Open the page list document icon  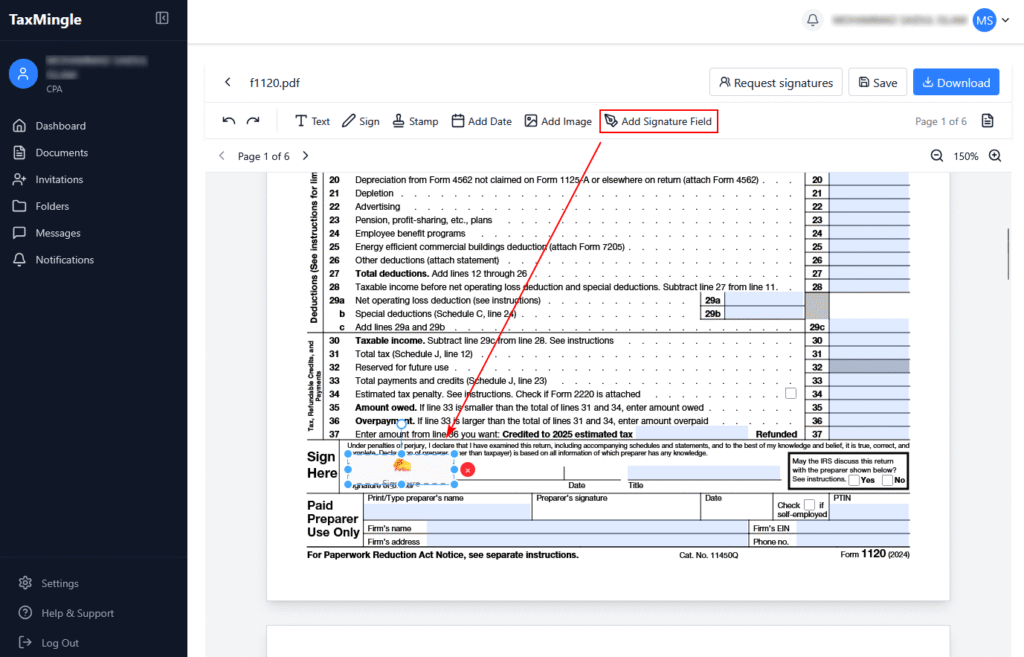pos(987,121)
